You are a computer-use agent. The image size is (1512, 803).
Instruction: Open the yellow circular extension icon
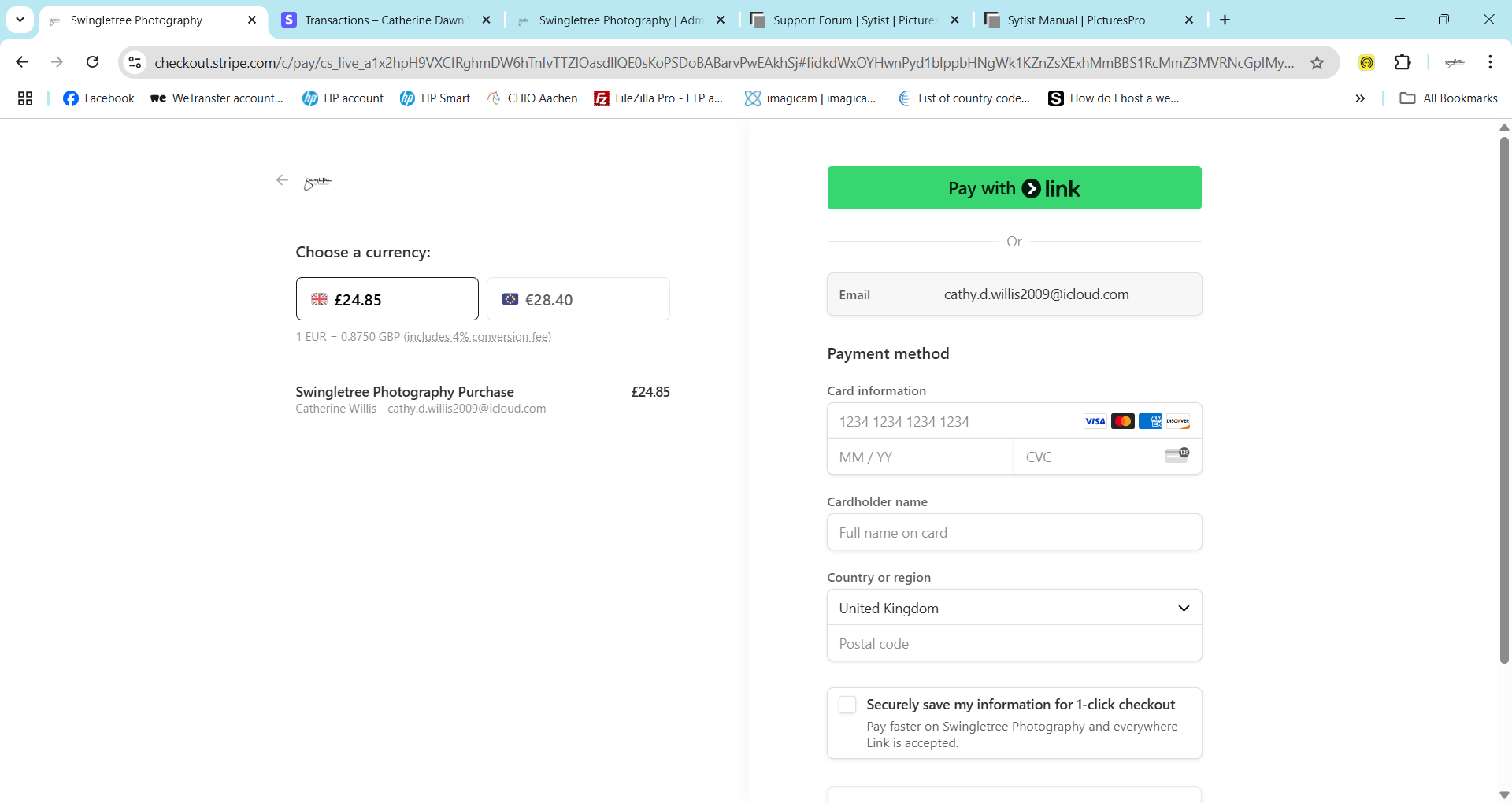[1367, 62]
